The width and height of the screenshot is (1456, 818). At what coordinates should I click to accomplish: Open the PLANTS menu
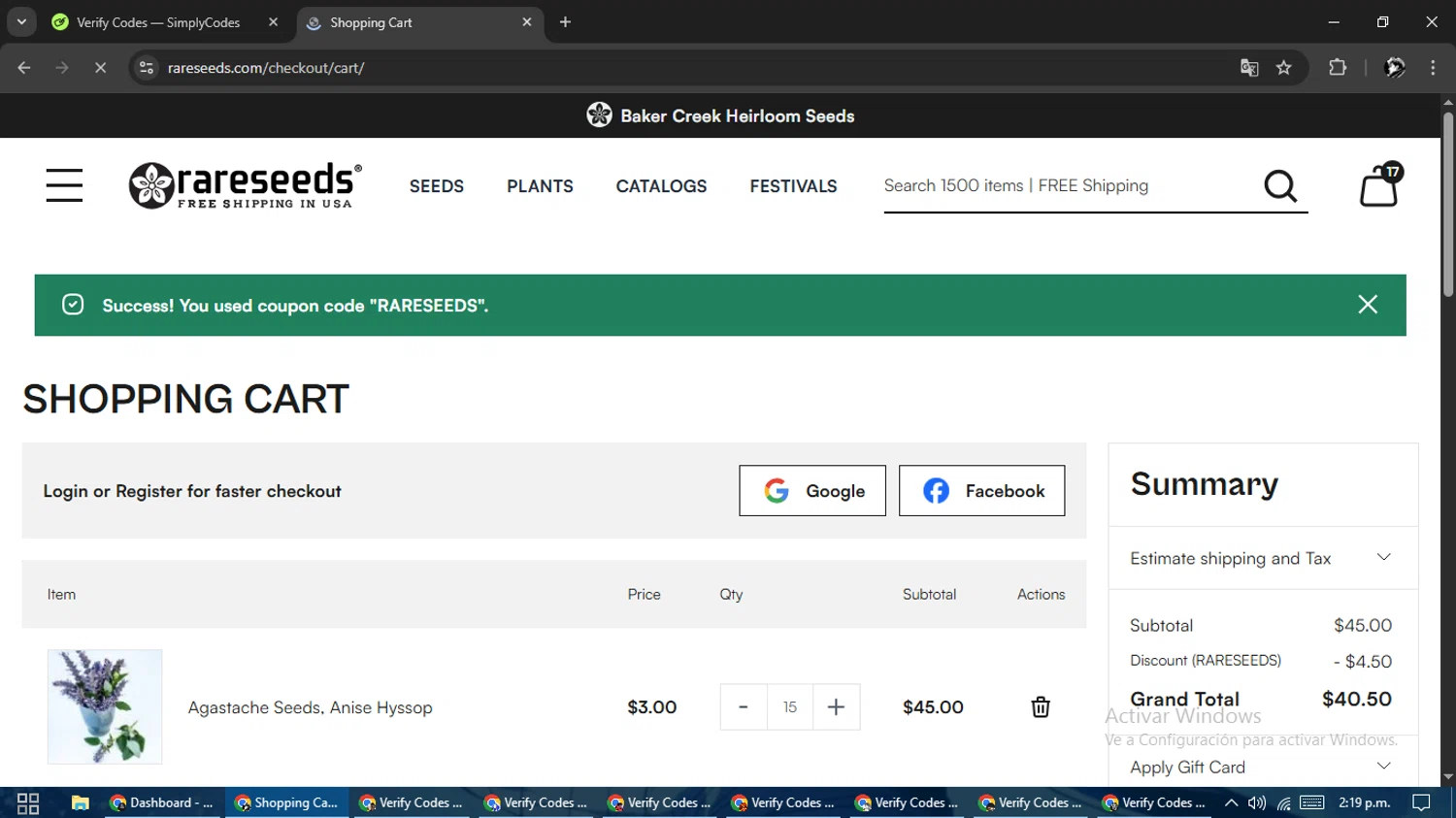pyautogui.click(x=540, y=186)
